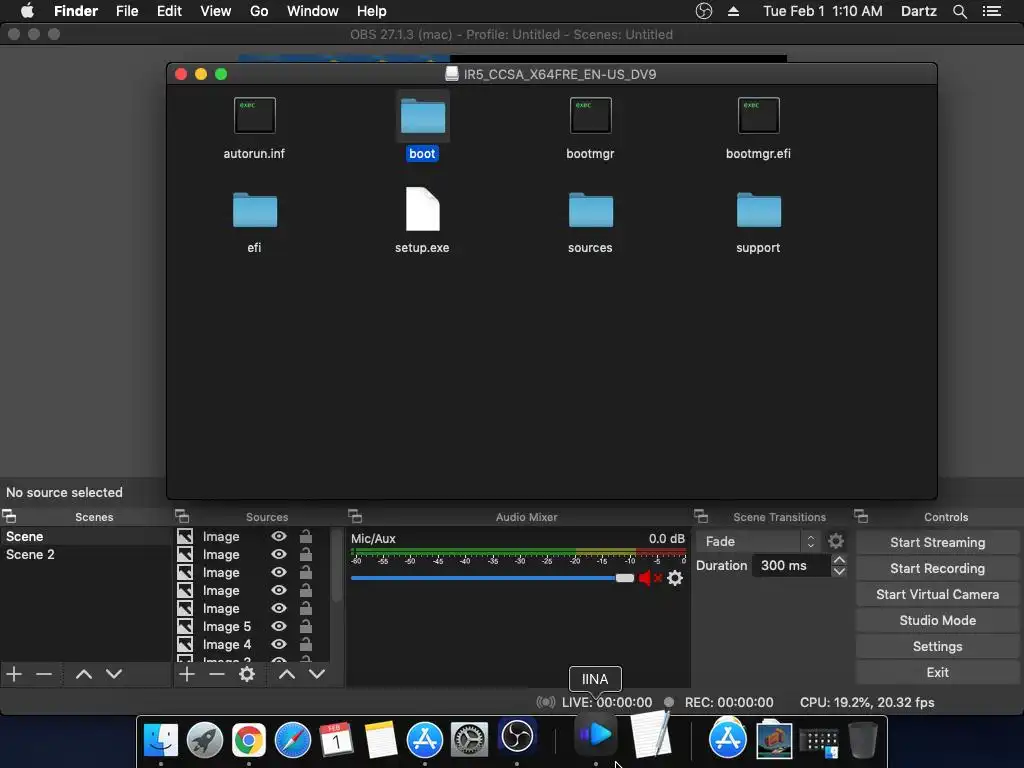The image size is (1024, 768).
Task: Open the Trash in the Dock
Action: coord(863,740)
